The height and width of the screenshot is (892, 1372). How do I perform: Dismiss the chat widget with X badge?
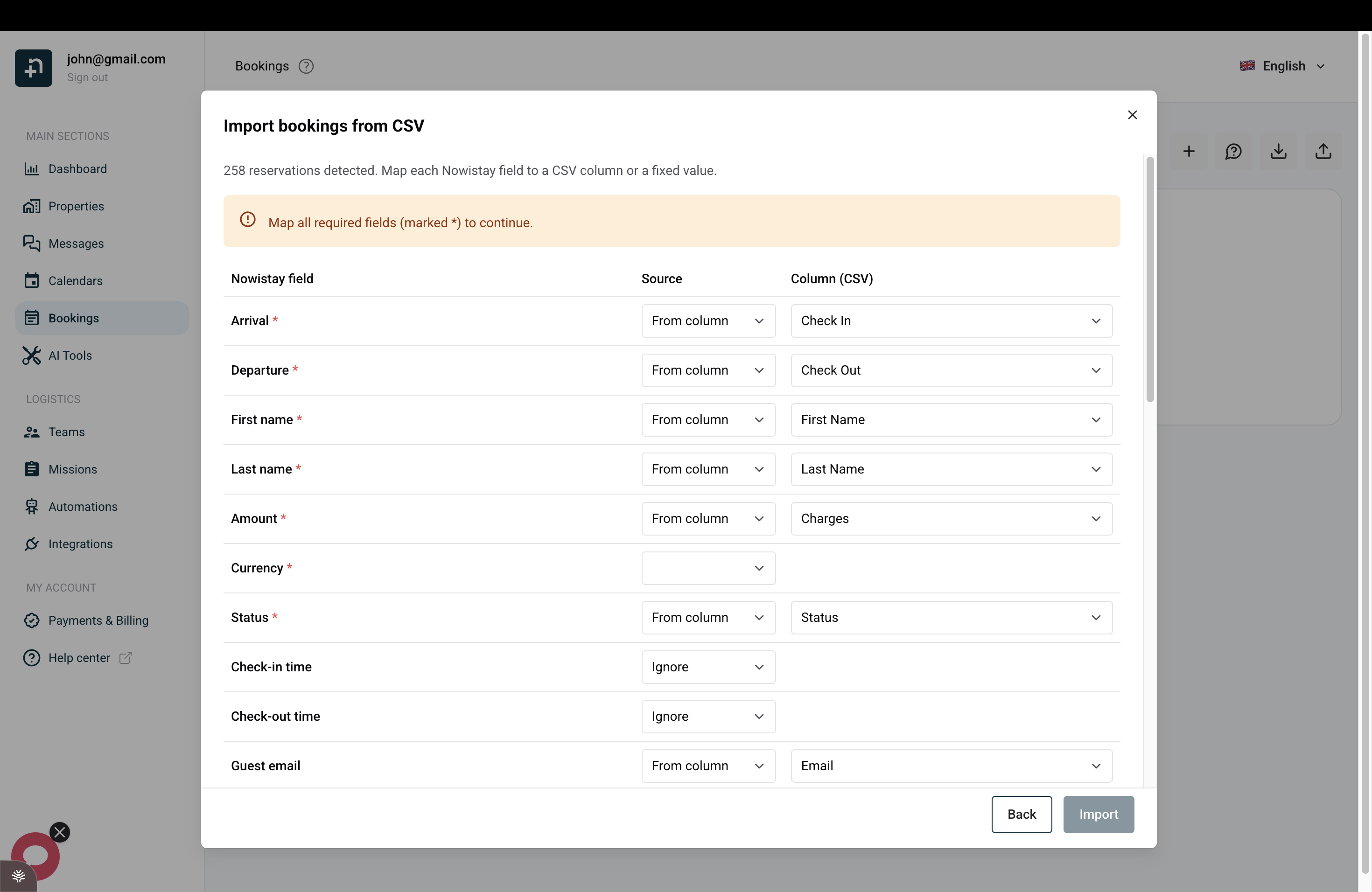coord(59,832)
